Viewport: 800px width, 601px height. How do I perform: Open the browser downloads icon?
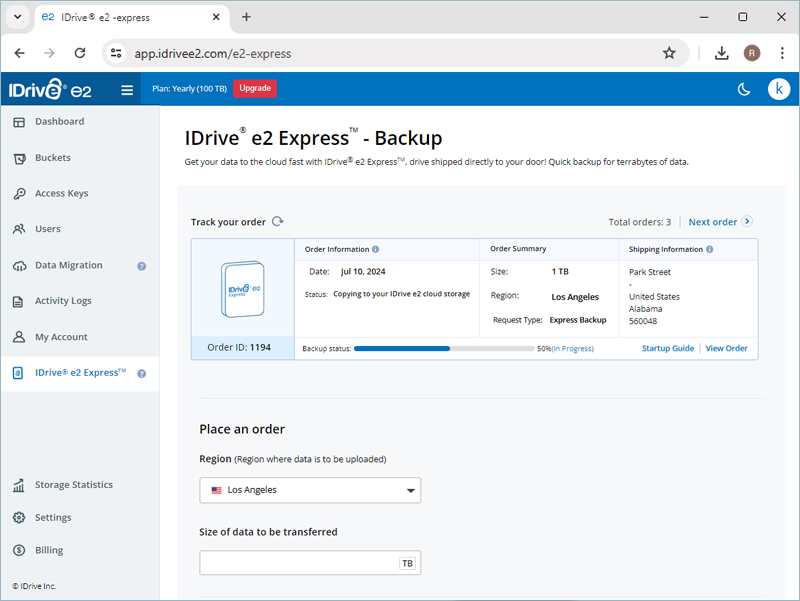[x=721, y=53]
